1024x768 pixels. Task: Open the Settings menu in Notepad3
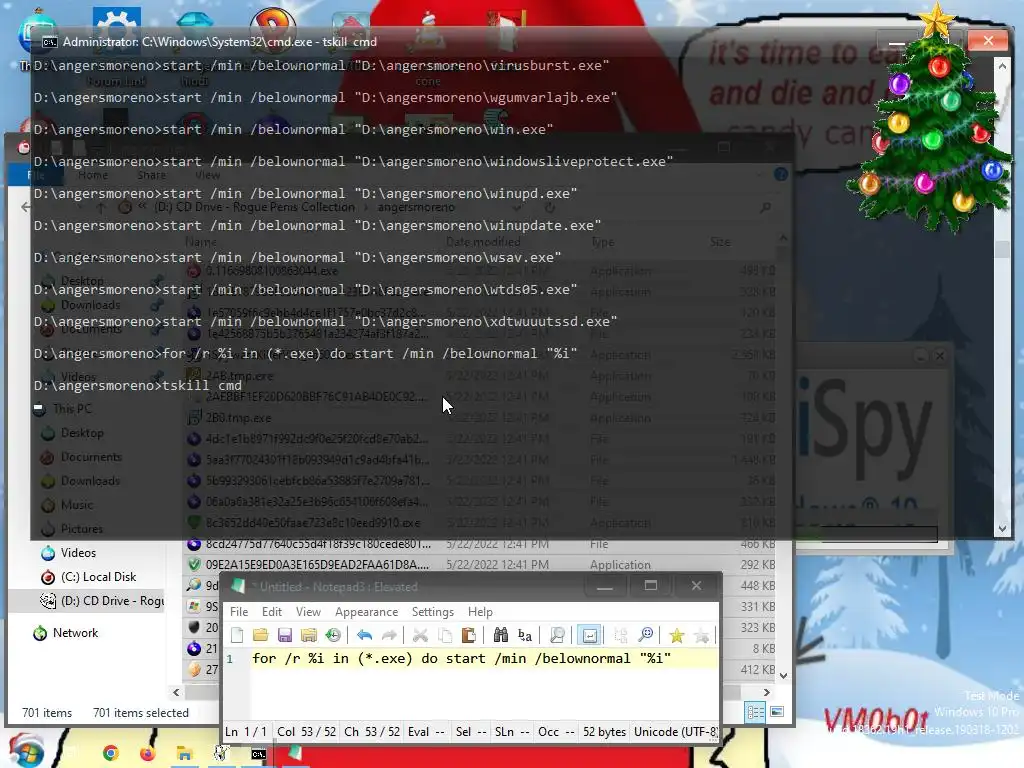coord(433,612)
